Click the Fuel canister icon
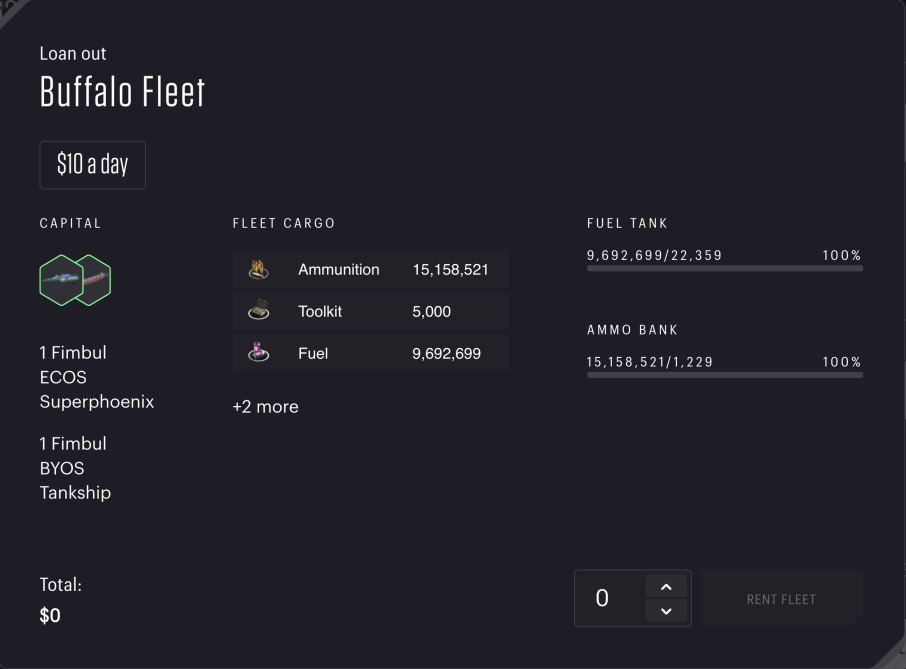This screenshot has height=669, width=906. 258,352
